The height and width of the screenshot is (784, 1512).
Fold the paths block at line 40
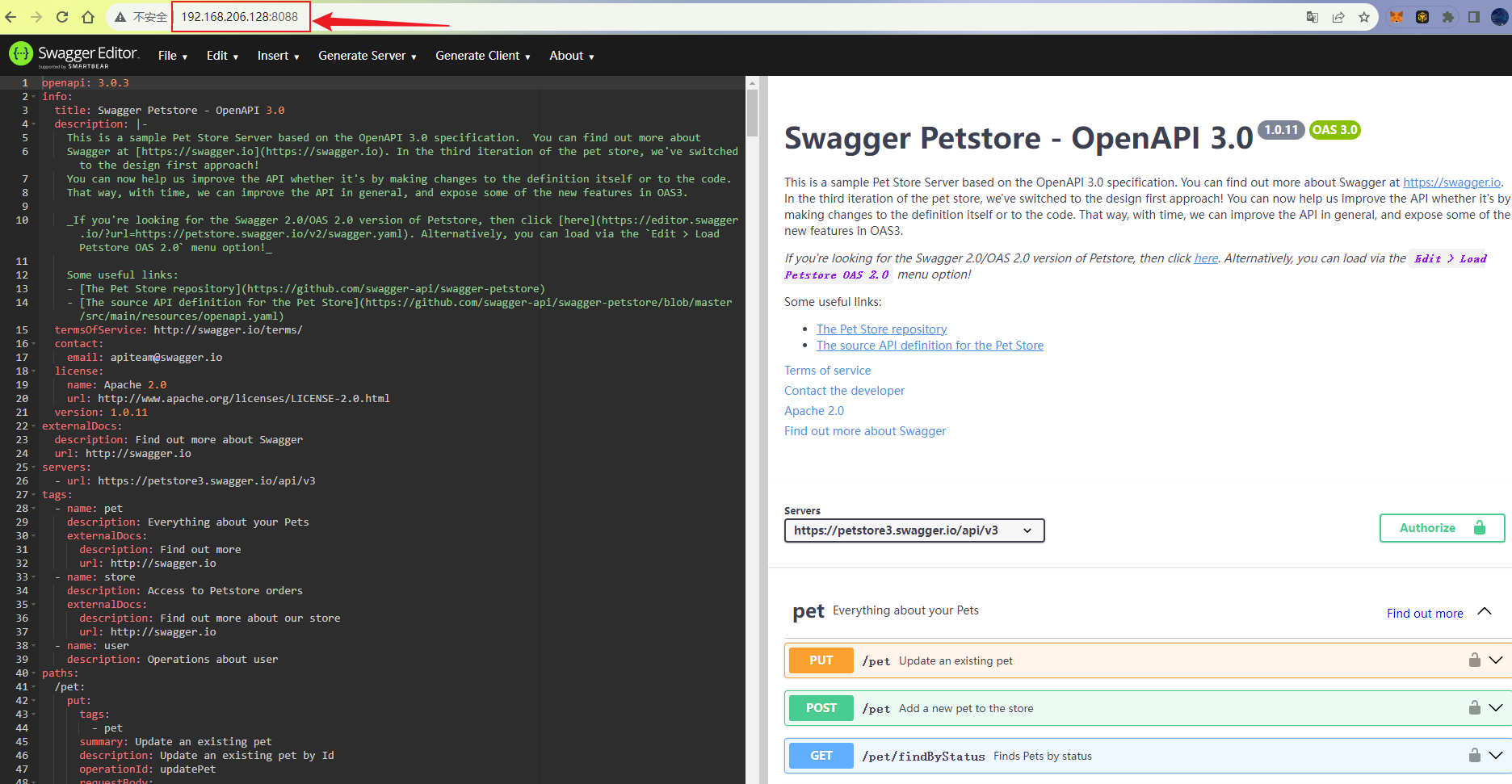[34, 673]
